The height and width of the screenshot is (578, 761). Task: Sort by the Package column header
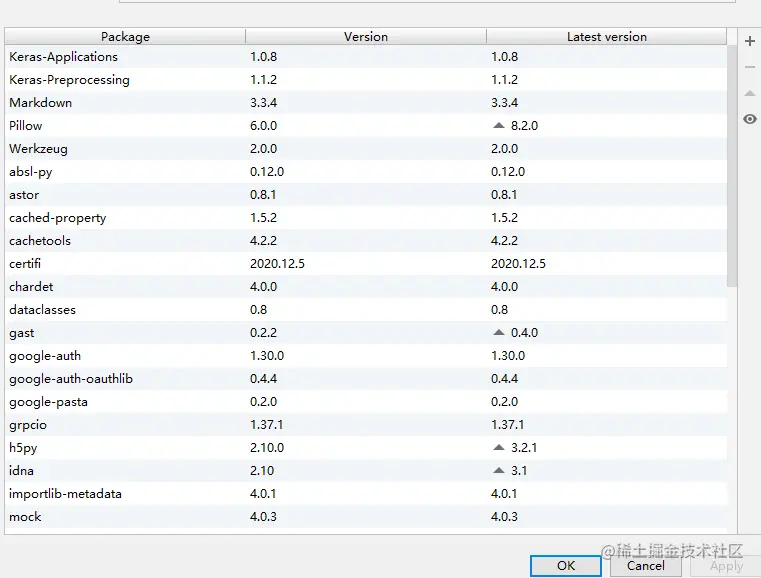tap(125, 36)
